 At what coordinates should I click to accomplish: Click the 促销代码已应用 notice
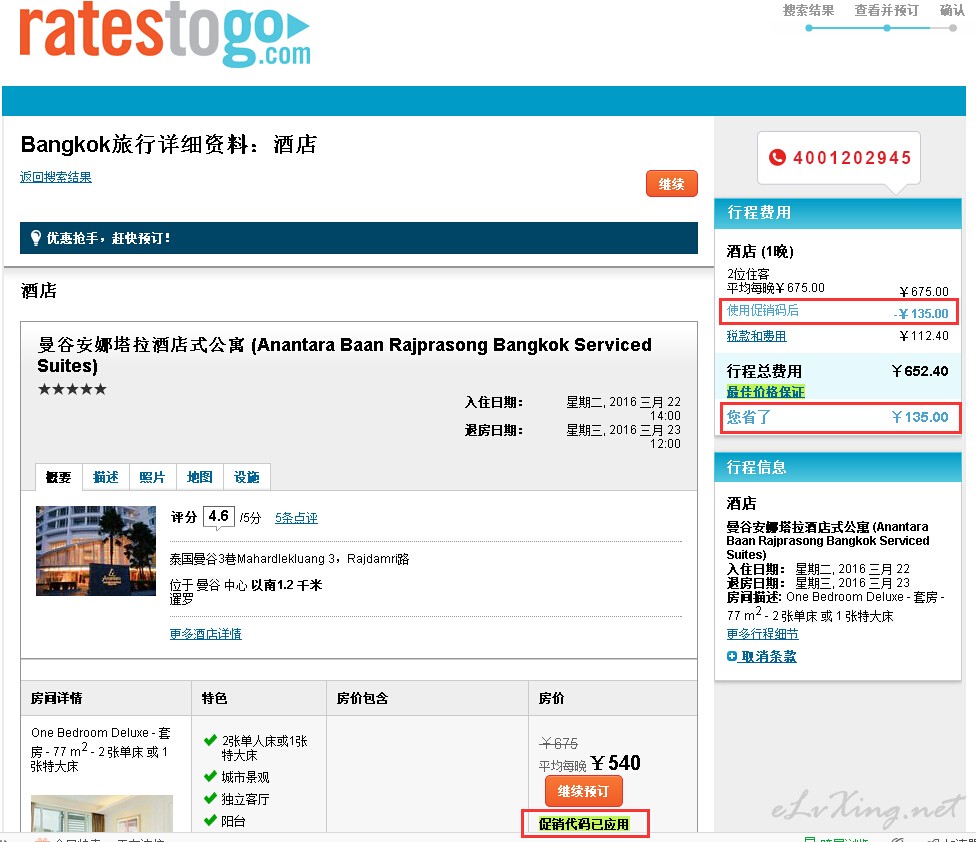[584, 824]
